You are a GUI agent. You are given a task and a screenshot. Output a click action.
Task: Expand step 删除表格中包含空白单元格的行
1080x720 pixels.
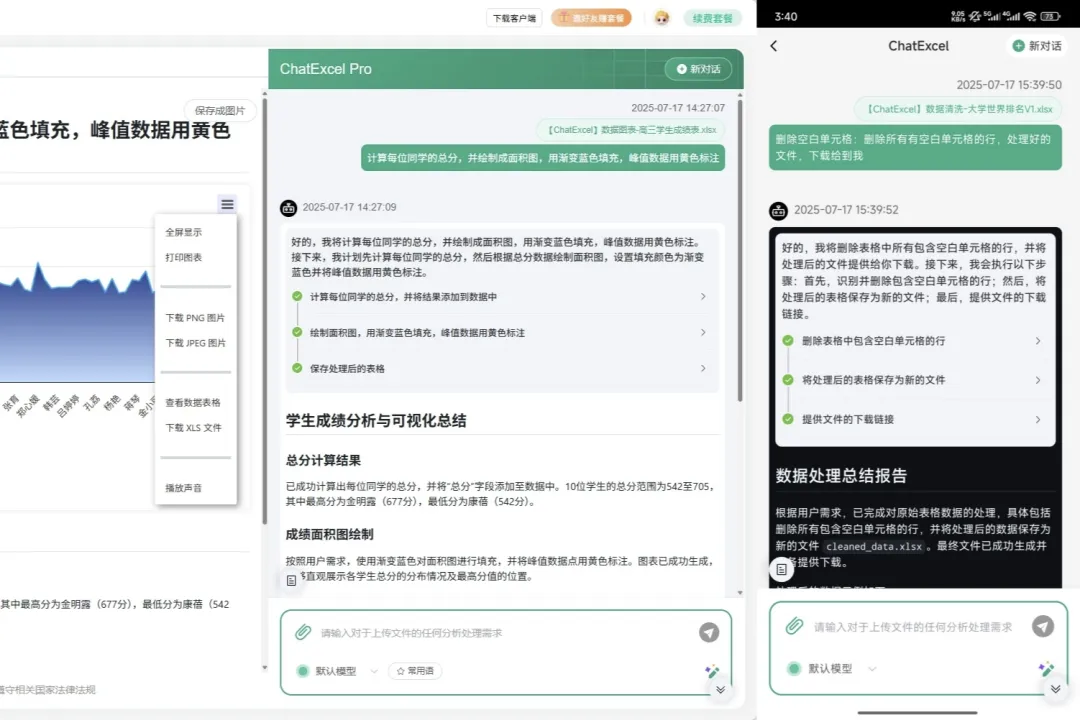click(x=915, y=341)
